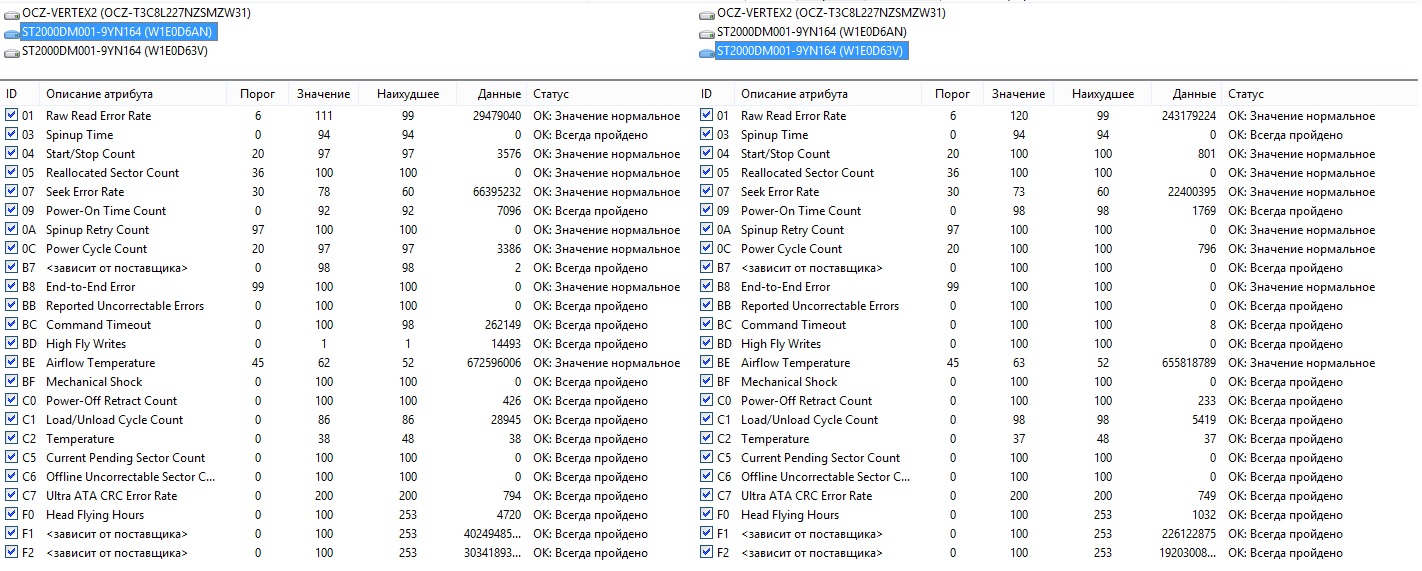Image resolution: width=1422 pixels, height=571 pixels.
Task: Click Power-Off Retract Count data 233
Action: [1207, 401]
